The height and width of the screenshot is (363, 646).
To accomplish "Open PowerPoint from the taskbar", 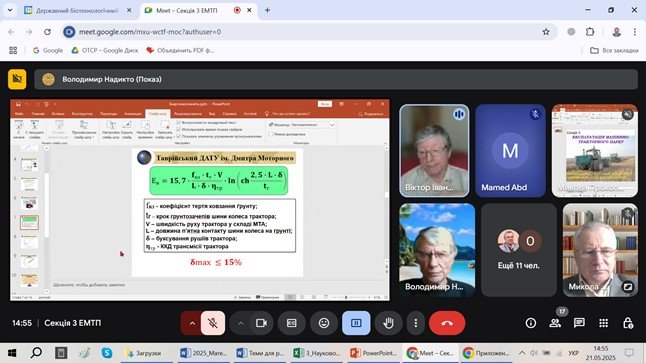I will pos(374,353).
